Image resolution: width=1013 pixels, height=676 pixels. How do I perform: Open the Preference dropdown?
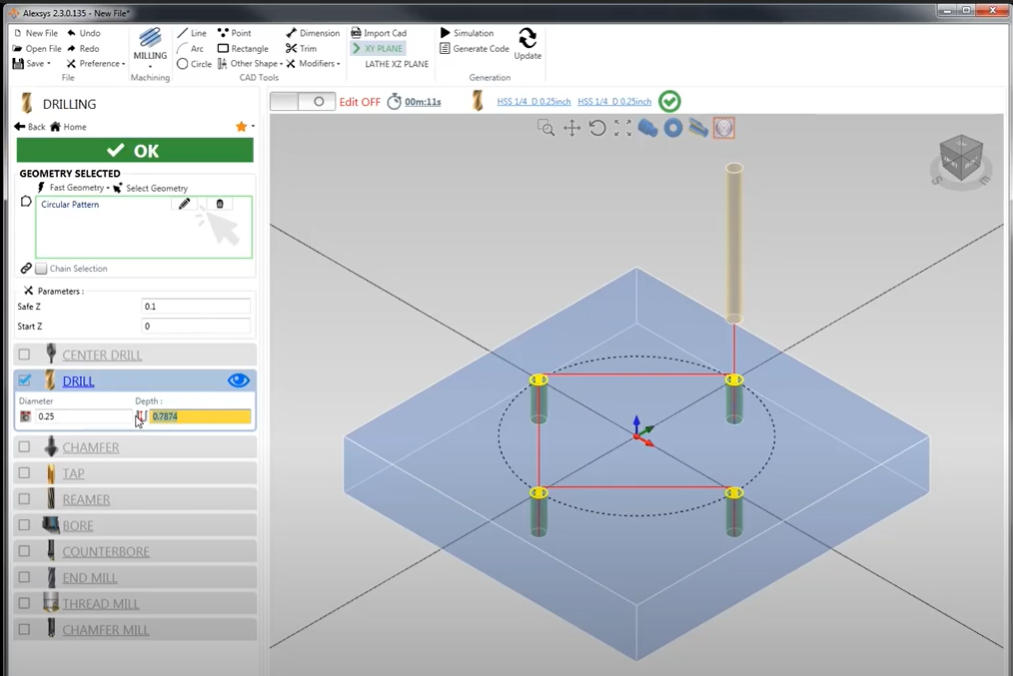point(96,63)
